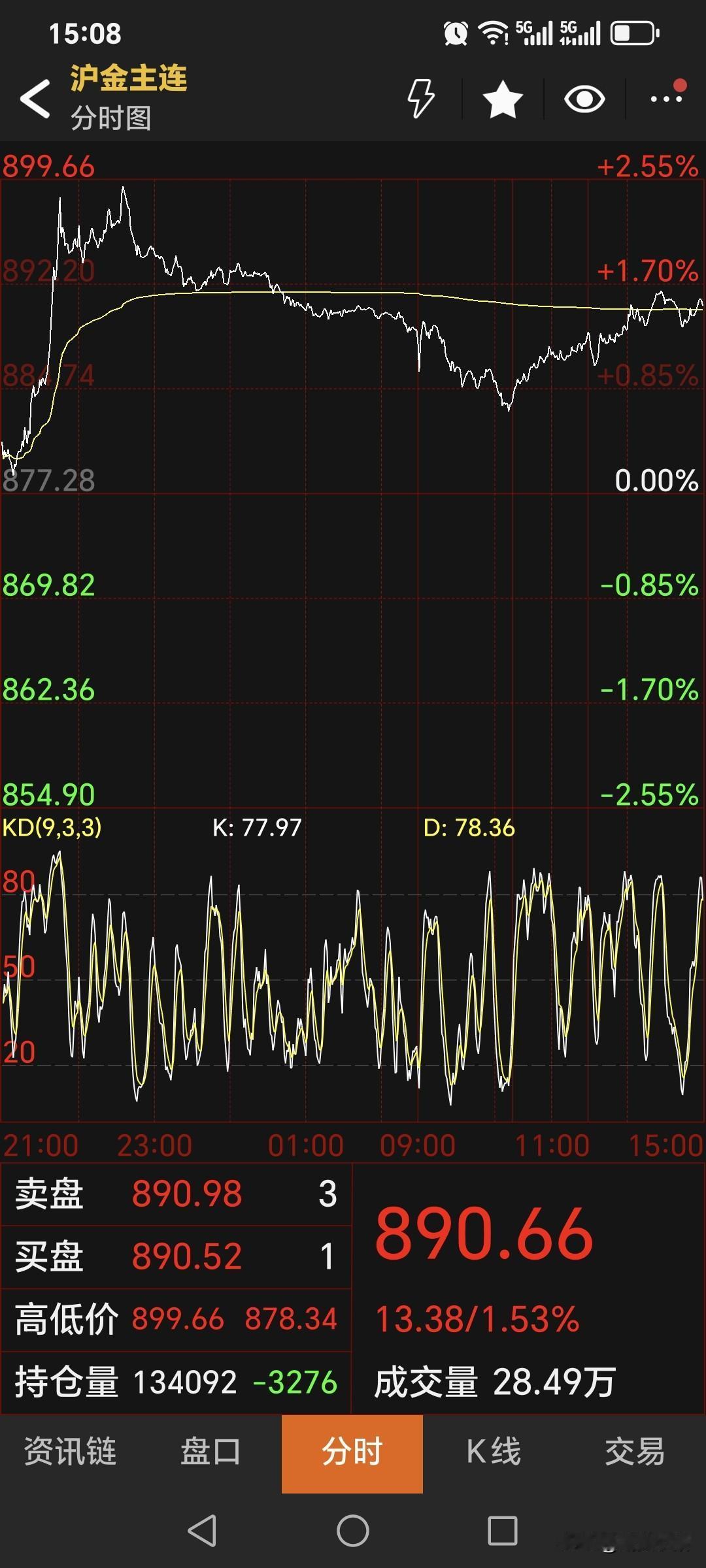Tap the -2.55% axis label

tap(649, 794)
